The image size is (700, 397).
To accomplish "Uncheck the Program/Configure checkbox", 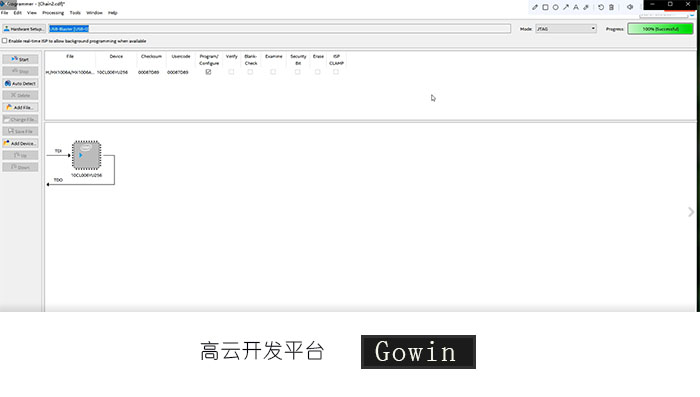I will click(x=208, y=72).
